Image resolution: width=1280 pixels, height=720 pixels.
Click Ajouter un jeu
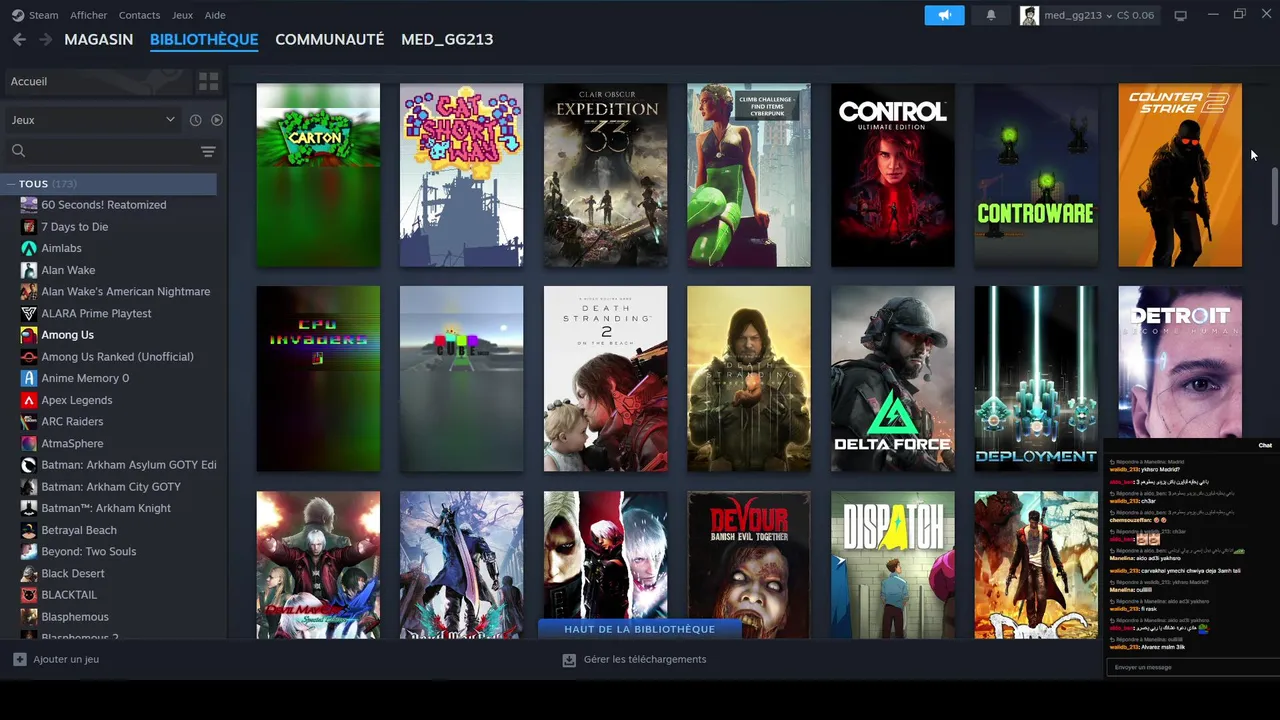pyautogui.click(x=56, y=659)
